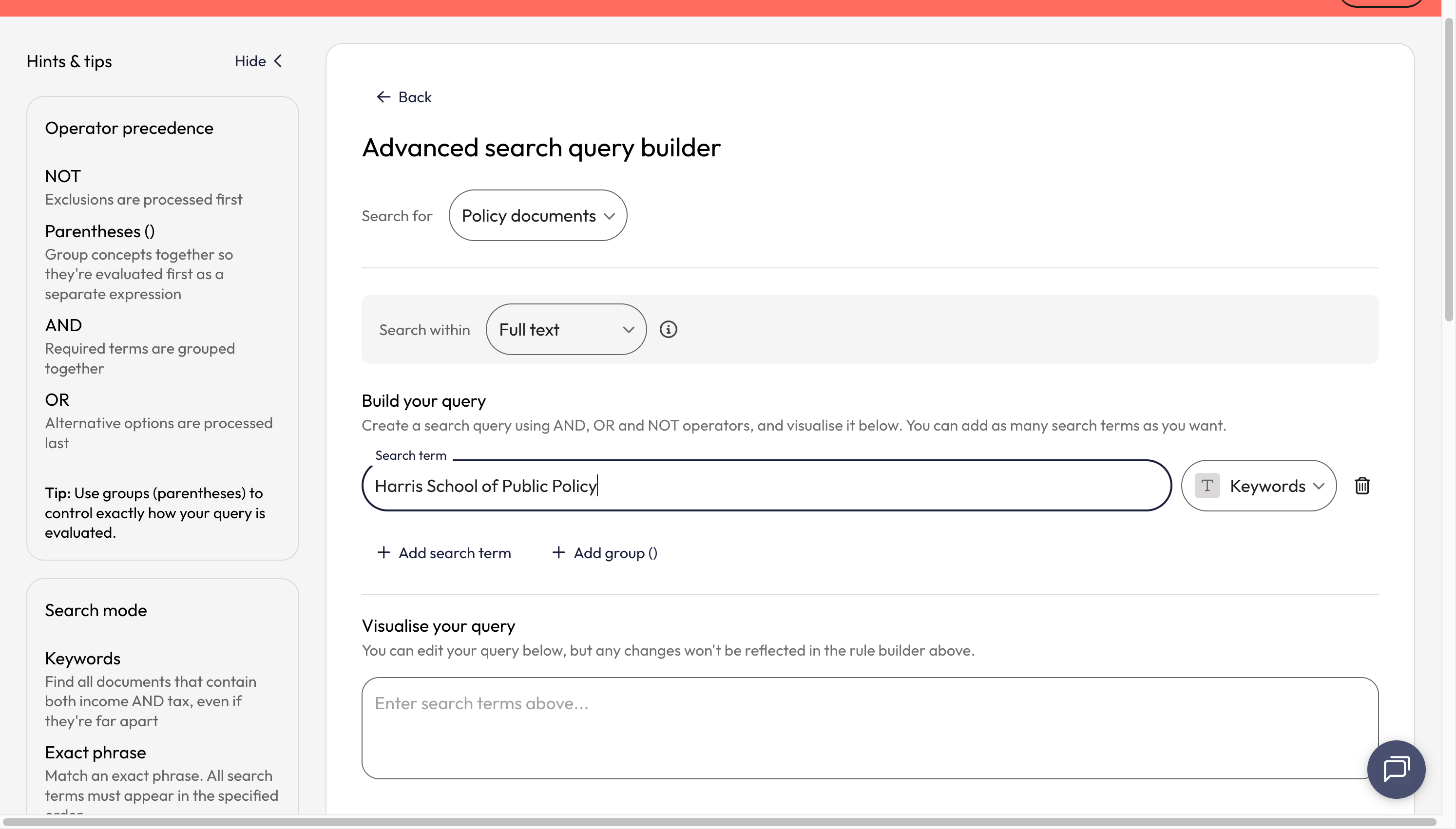Screen dimensions: 1456x829
Task: Open the Policy documents dropdown
Action: point(537,215)
